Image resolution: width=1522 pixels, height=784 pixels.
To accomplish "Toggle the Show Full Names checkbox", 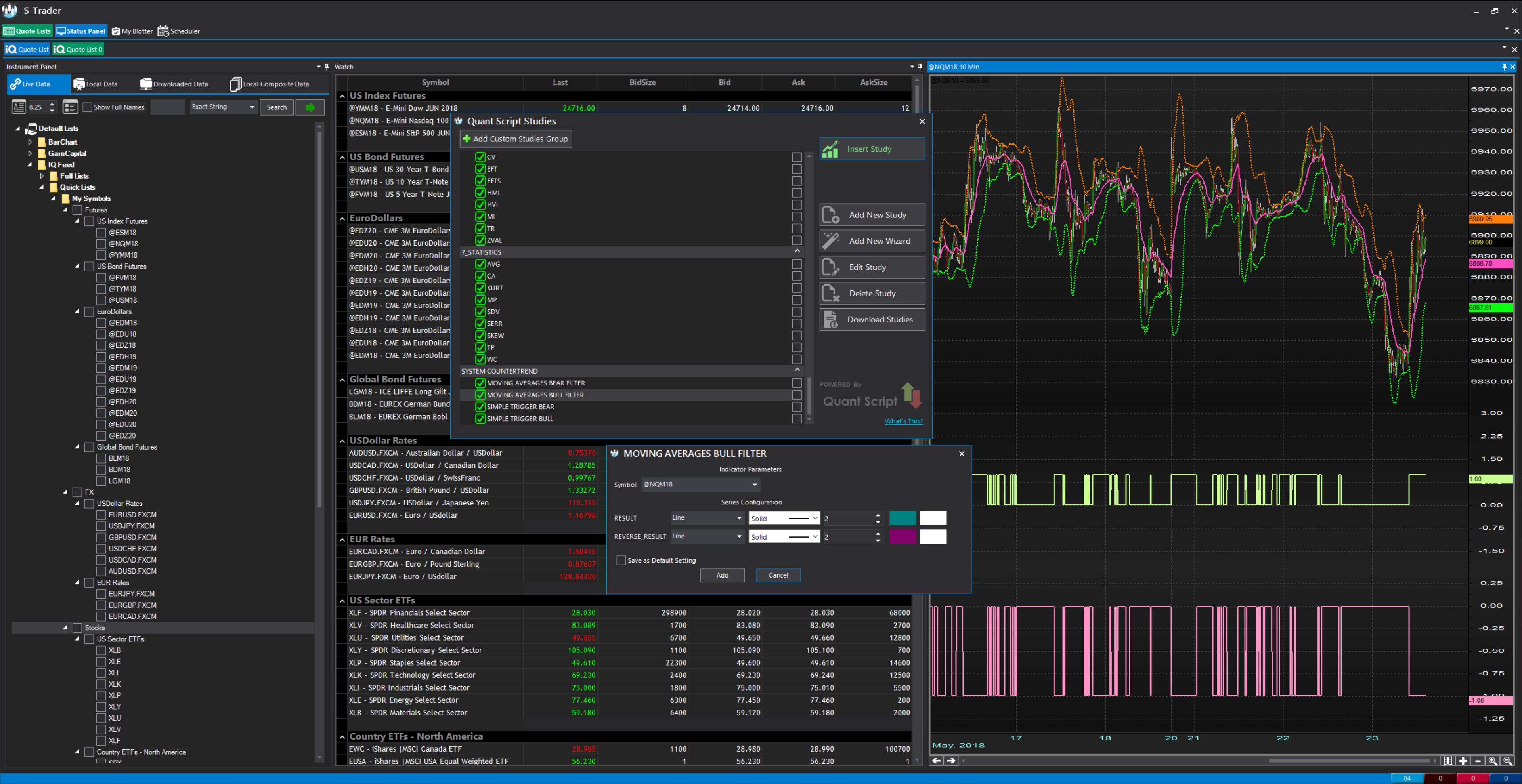I will [88, 107].
